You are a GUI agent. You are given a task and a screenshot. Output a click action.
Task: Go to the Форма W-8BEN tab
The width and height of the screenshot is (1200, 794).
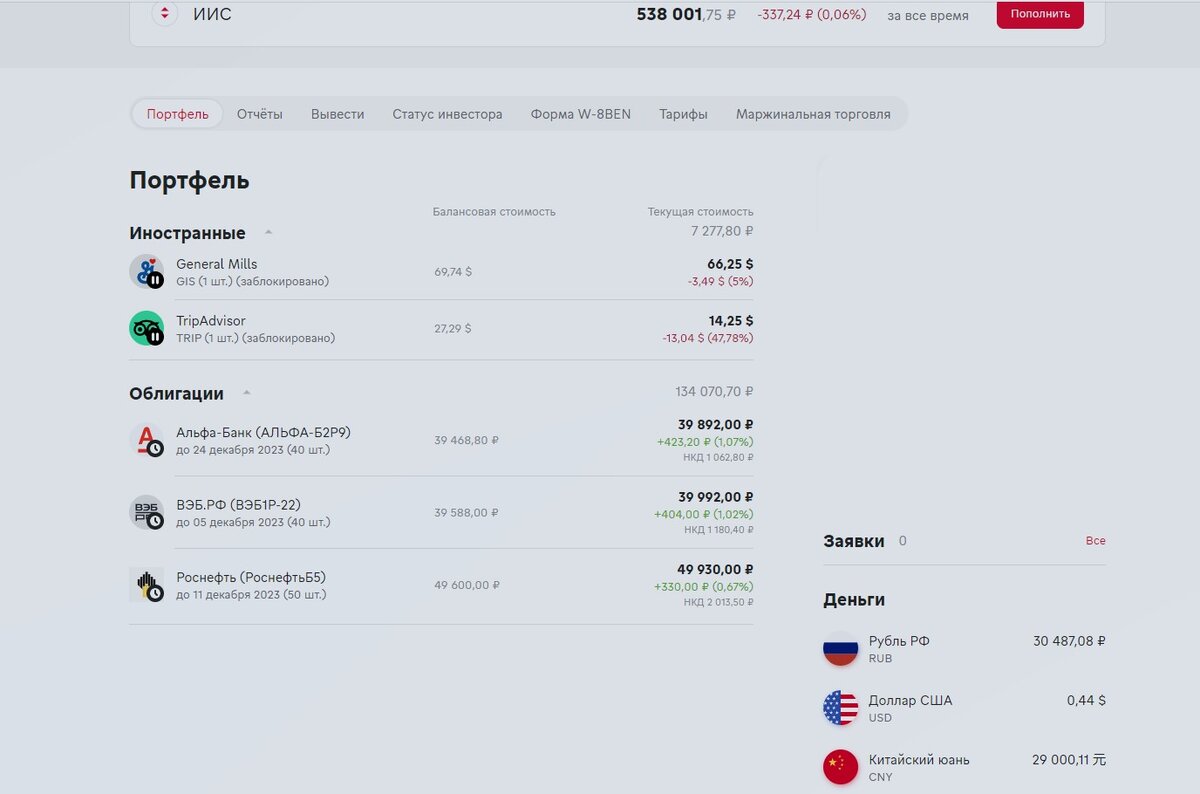tap(581, 114)
